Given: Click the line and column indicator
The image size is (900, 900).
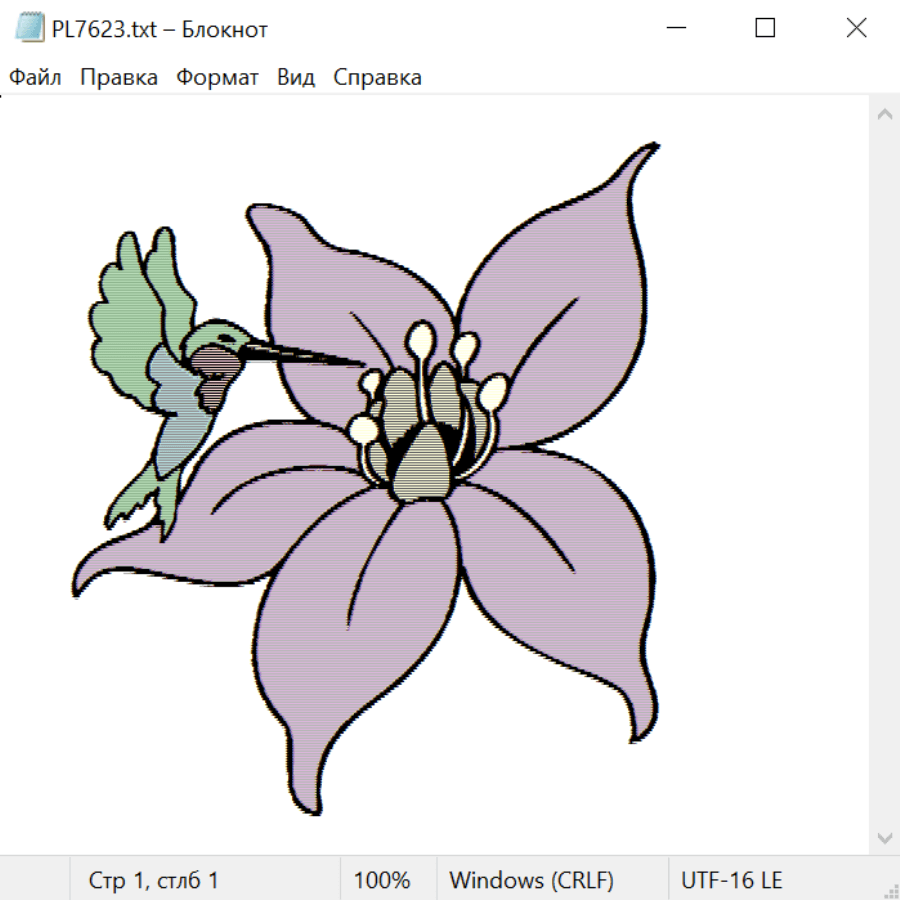Looking at the screenshot, I should coord(154,880).
